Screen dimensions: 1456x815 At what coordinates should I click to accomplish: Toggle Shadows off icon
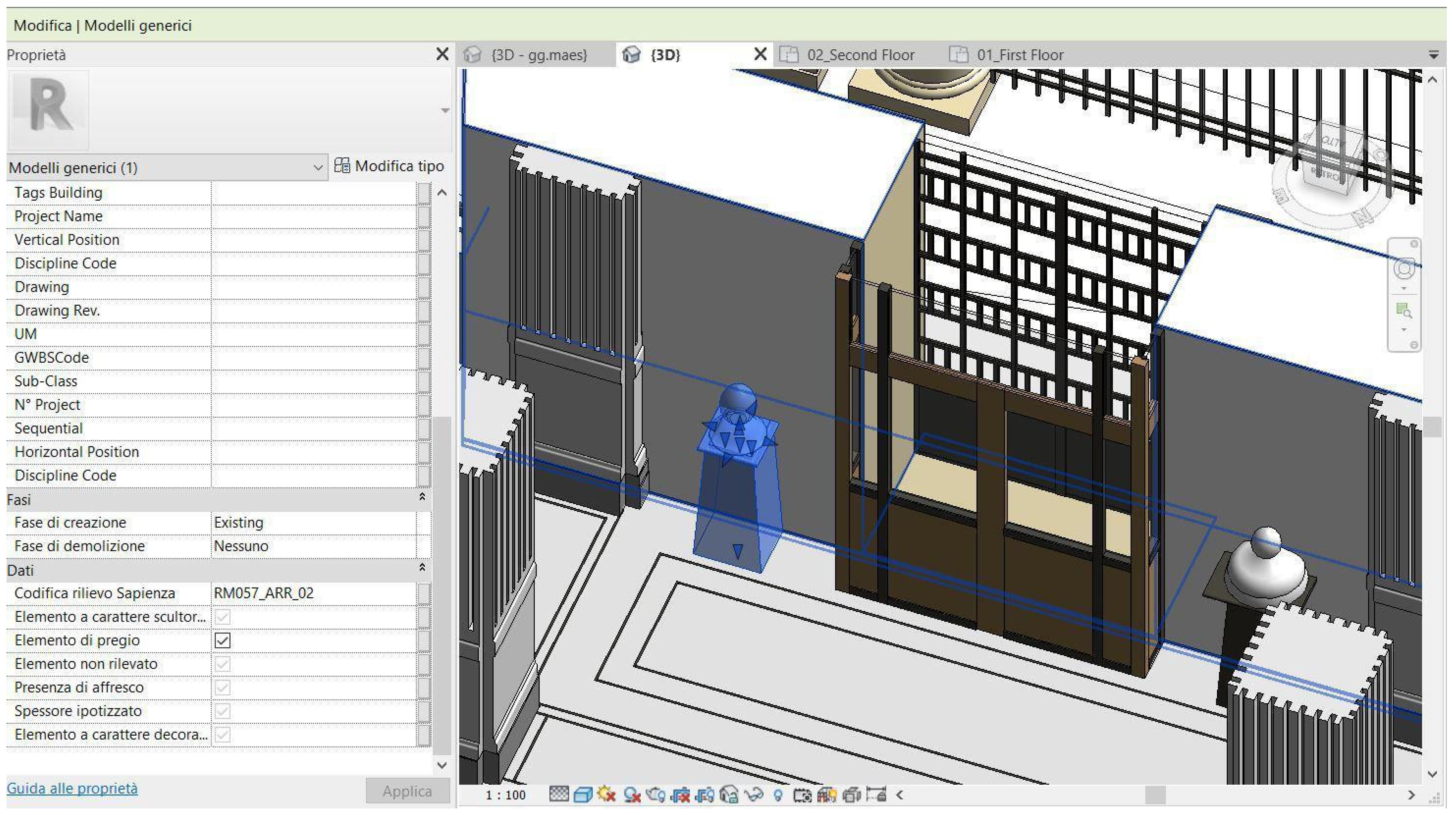pyautogui.click(x=632, y=795)
